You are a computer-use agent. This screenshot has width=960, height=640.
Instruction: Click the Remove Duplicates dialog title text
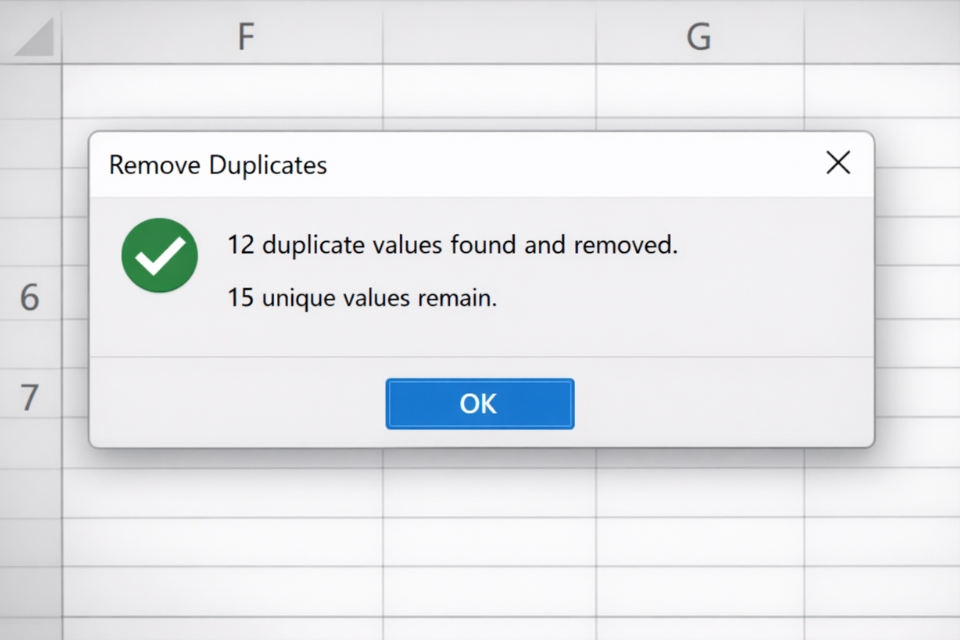(x=218, y=165)
